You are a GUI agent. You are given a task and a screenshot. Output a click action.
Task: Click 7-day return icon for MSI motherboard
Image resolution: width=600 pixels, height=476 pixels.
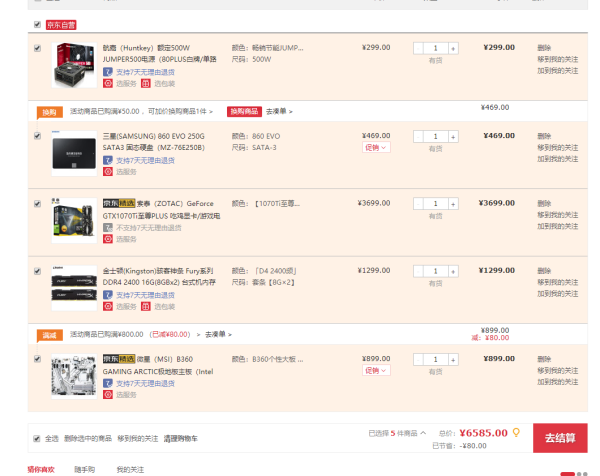click(x=108, y=383)
